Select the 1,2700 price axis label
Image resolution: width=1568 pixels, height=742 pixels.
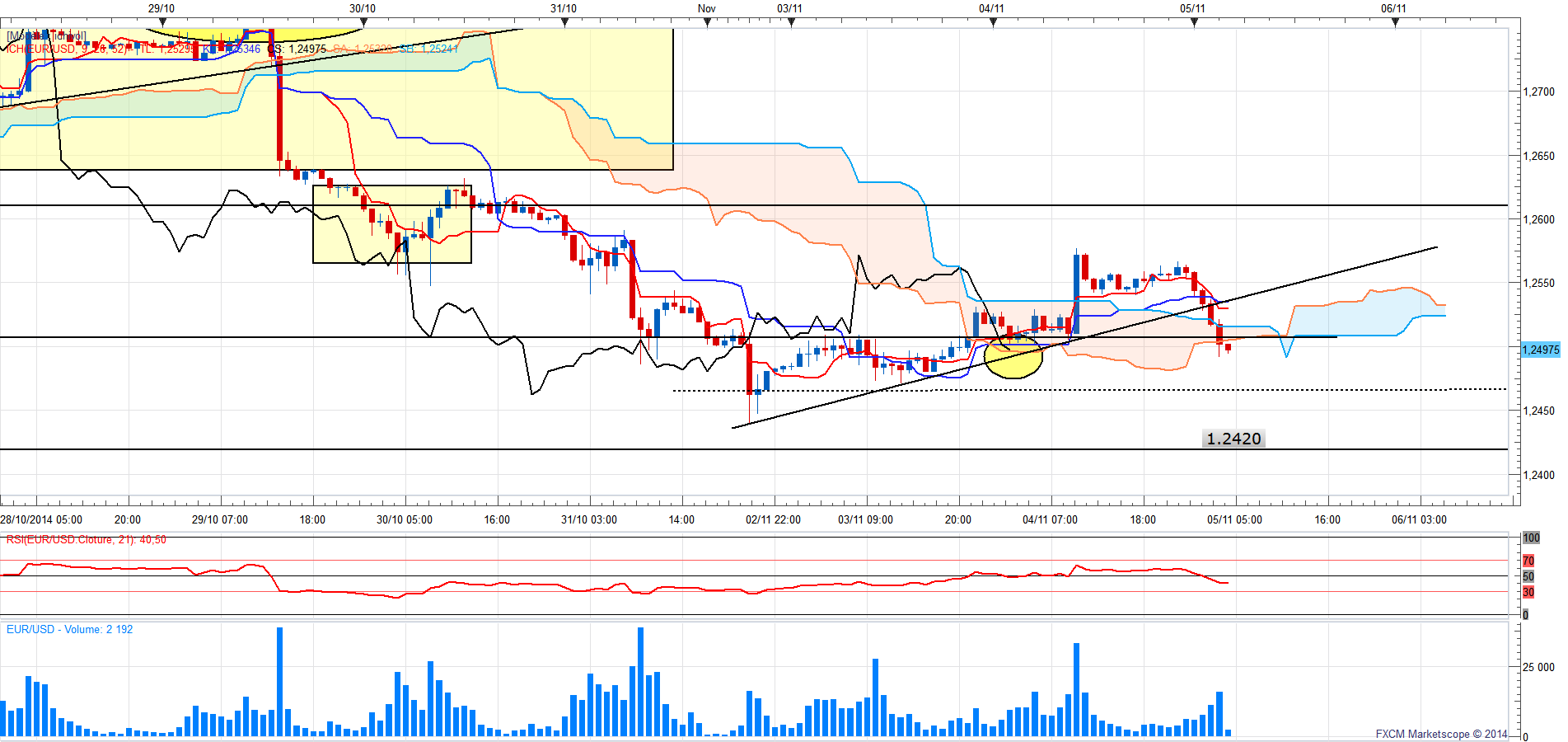click(1538, 92)
